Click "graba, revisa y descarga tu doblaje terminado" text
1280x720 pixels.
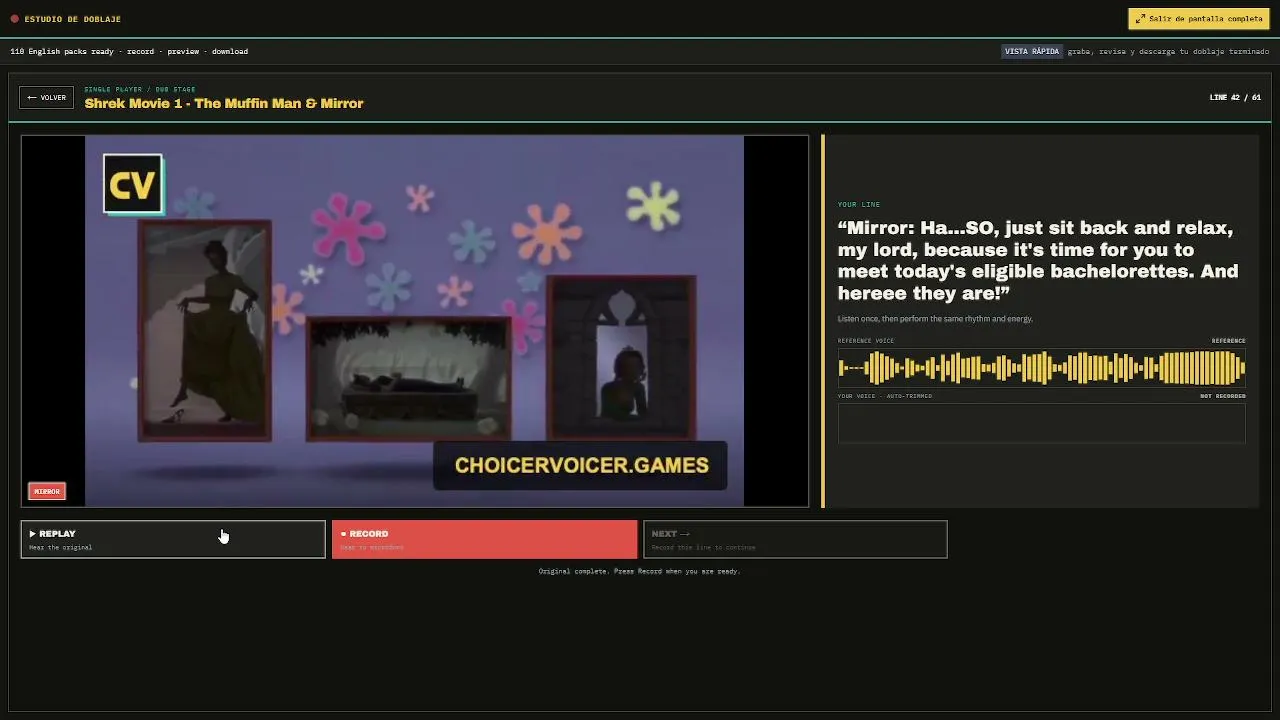[x=1168, y=51]
